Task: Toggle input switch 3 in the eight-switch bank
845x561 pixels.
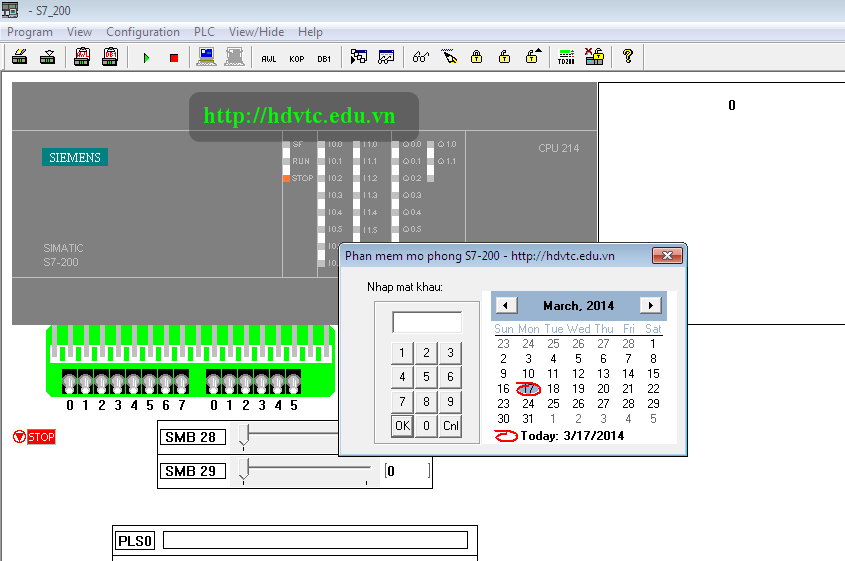Action: coord(117,382)
